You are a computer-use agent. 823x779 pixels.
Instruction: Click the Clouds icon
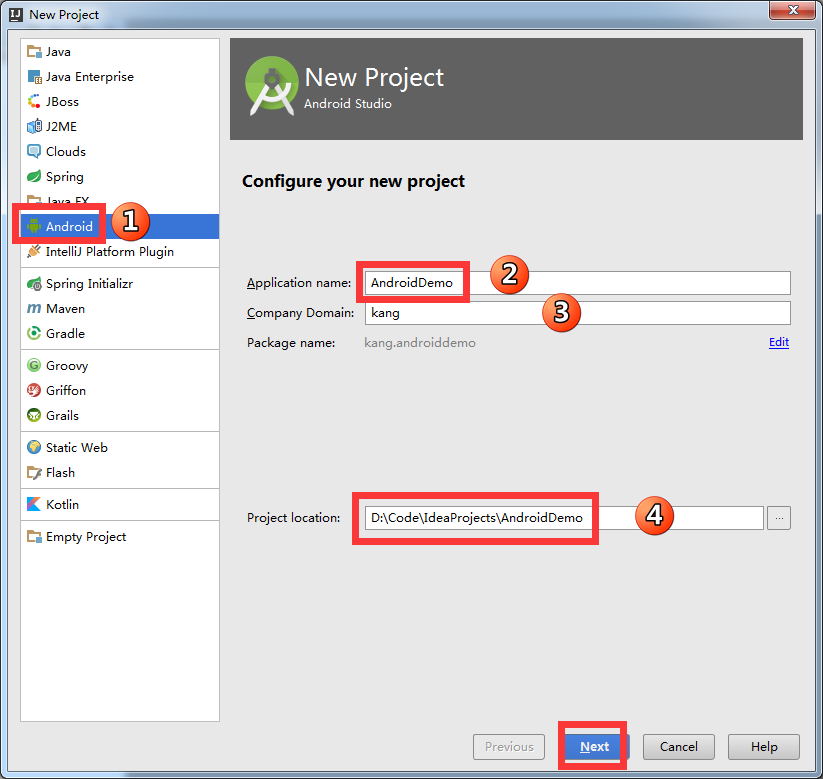34,151
